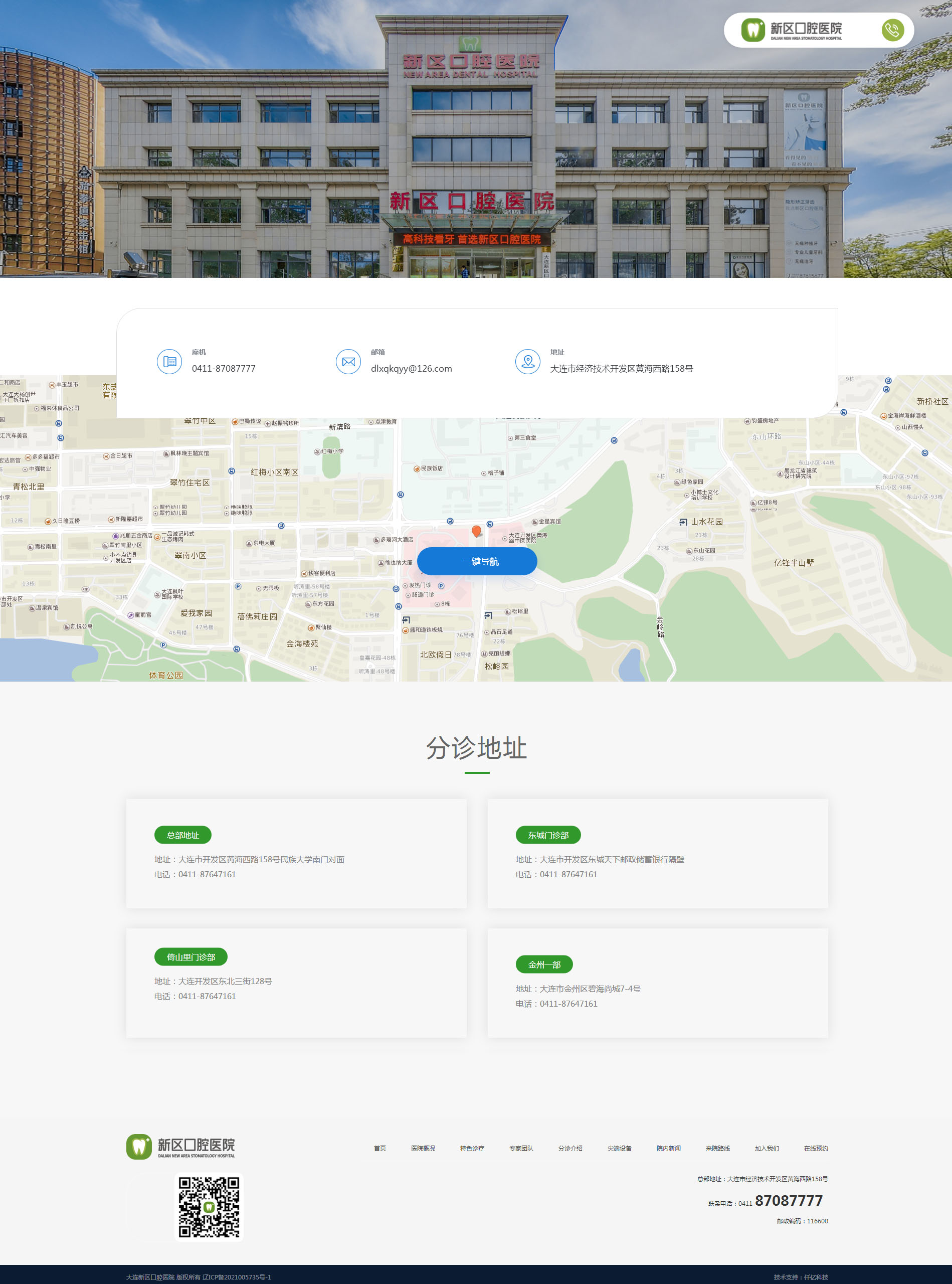This screenshot has width=952, height=1284.
Task: Click the footer tooth logo
Action: tap(139, 1147)
